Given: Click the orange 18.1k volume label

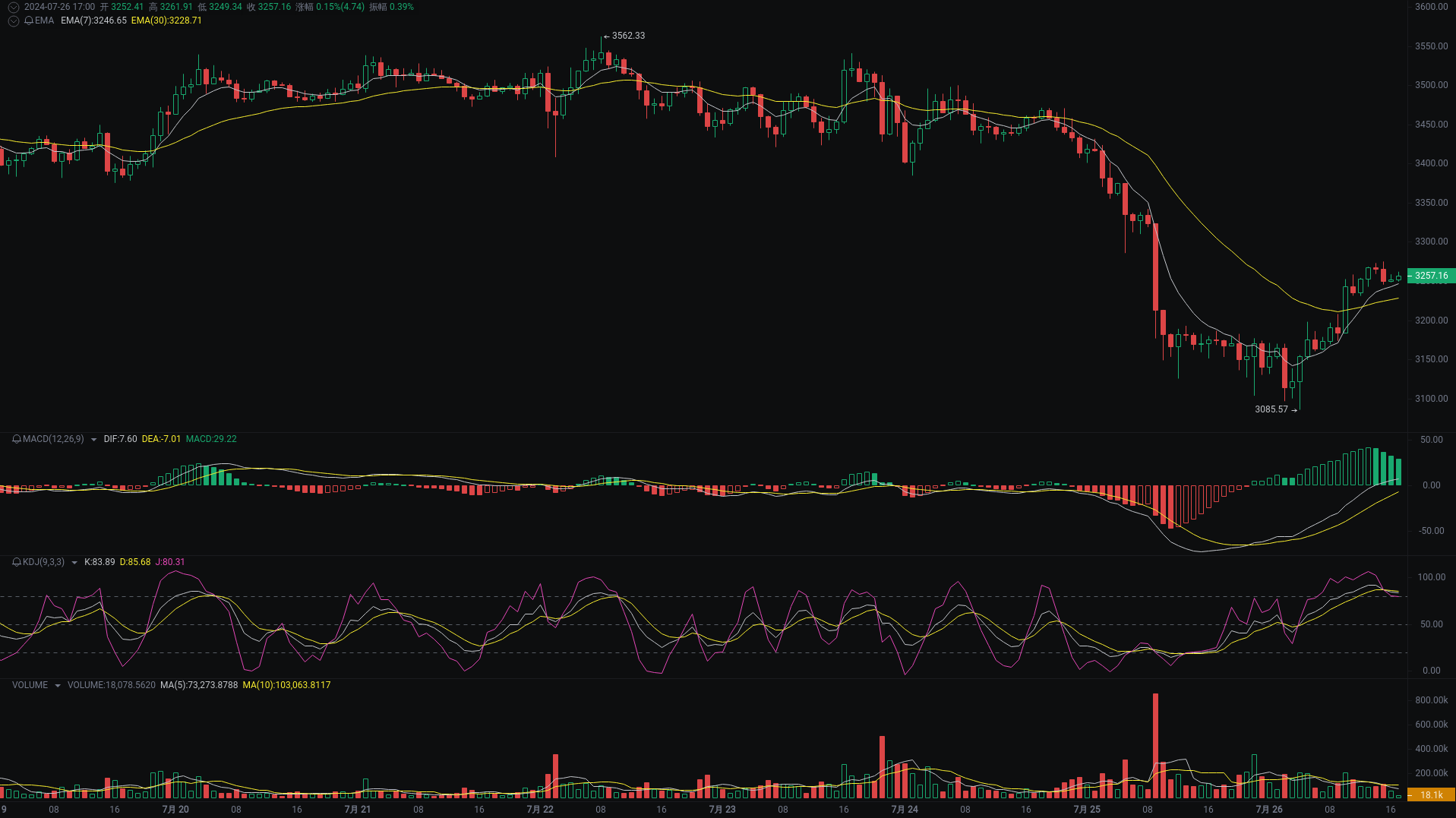Looking at the screenshot, I should [1430, 794].
